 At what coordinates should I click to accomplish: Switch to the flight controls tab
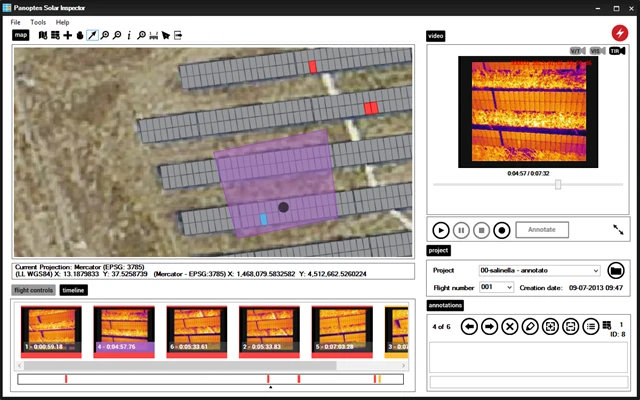[x=33, y=290]
